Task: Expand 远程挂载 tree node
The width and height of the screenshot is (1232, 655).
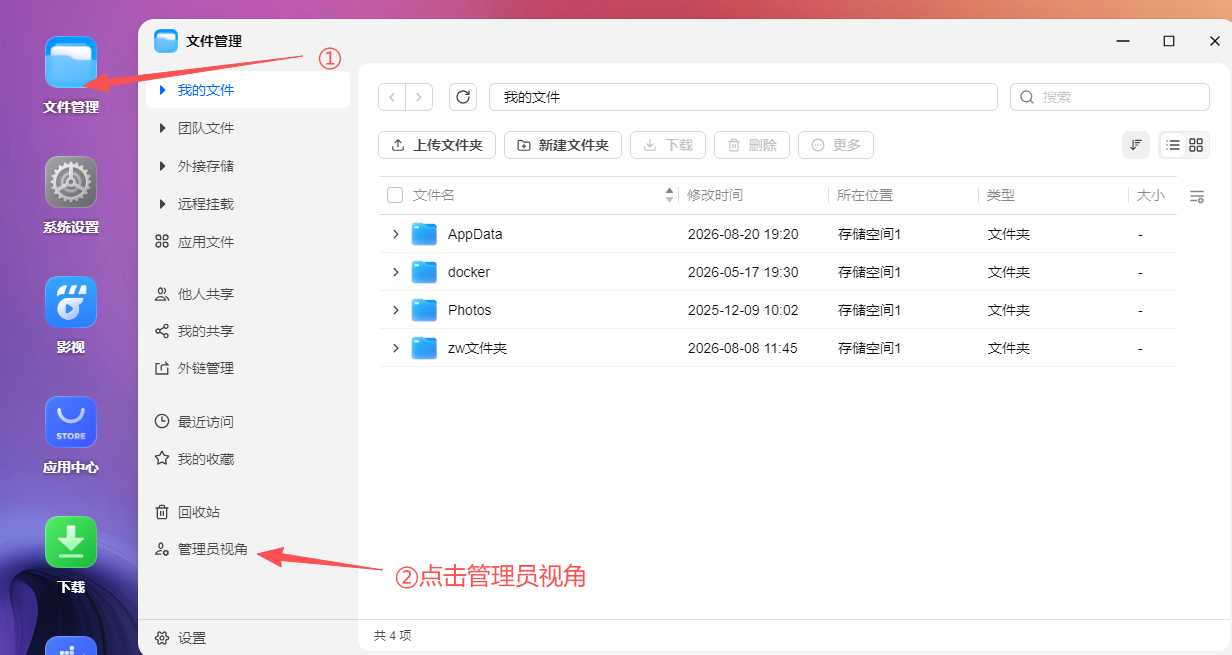Action: (x=163, y=204)
